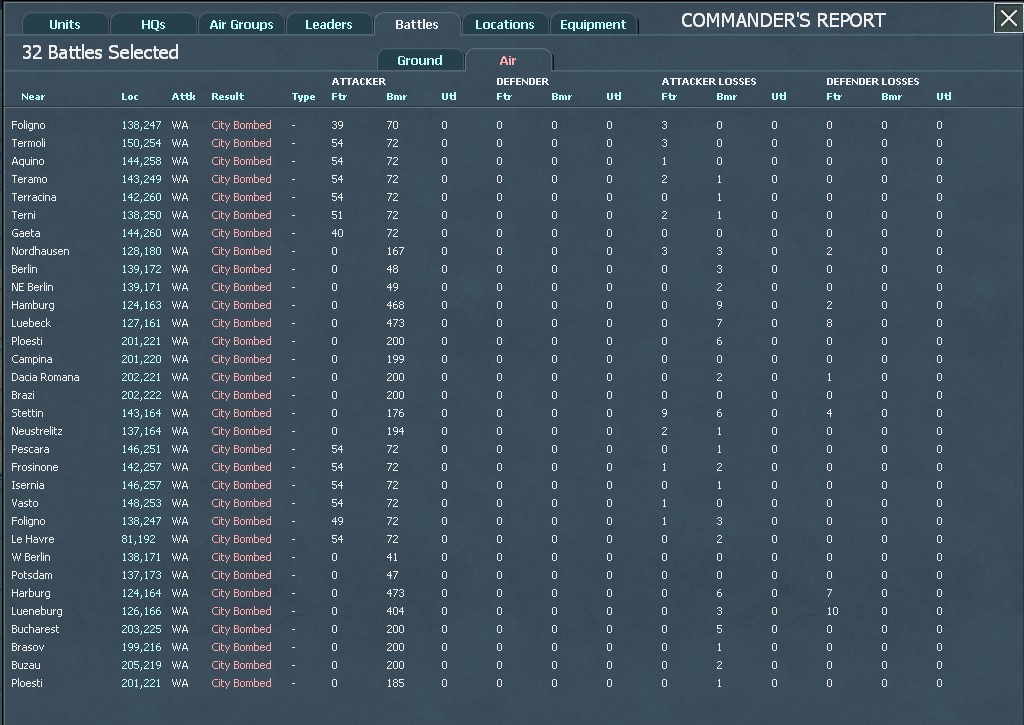Click Bucharest location 203,225
This screenshot has height=725, width=1024.
pyautogui.click(x=141, y=629)
